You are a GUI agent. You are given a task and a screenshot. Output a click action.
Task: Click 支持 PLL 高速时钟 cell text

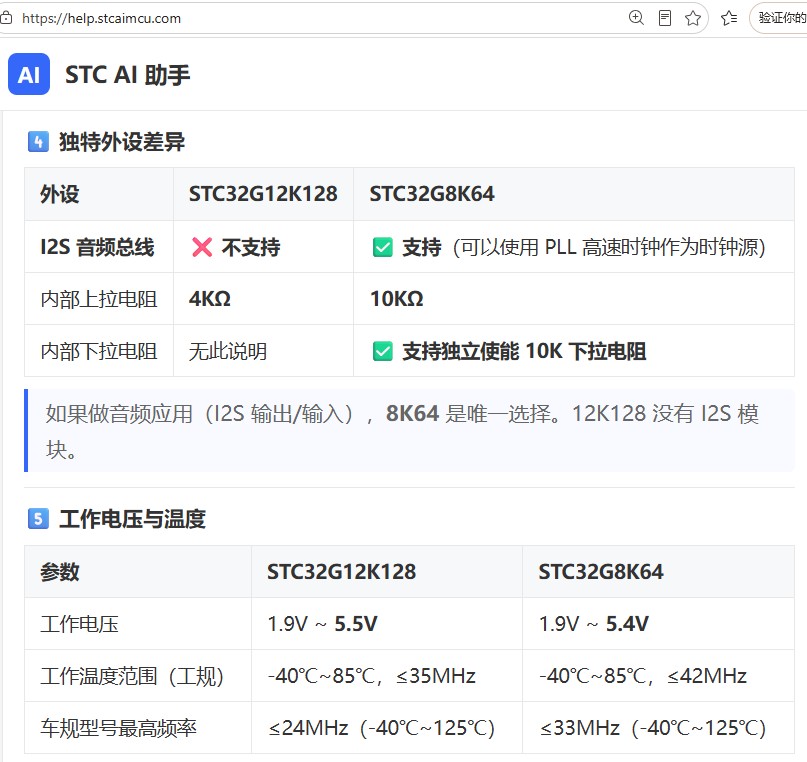[x=583, y=247]
